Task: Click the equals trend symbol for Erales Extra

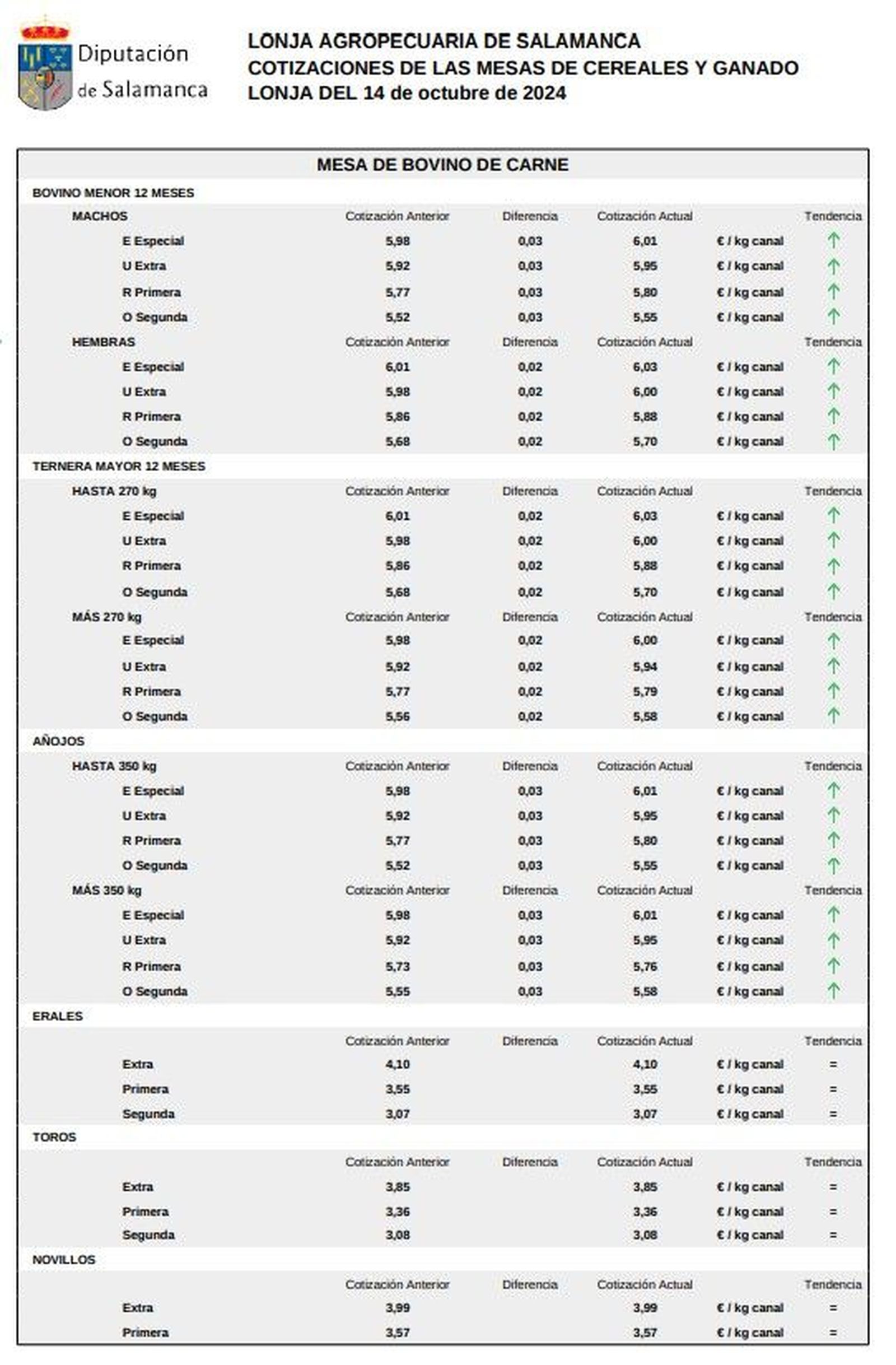Action: pyautogui.click(x=833, y=1064)
